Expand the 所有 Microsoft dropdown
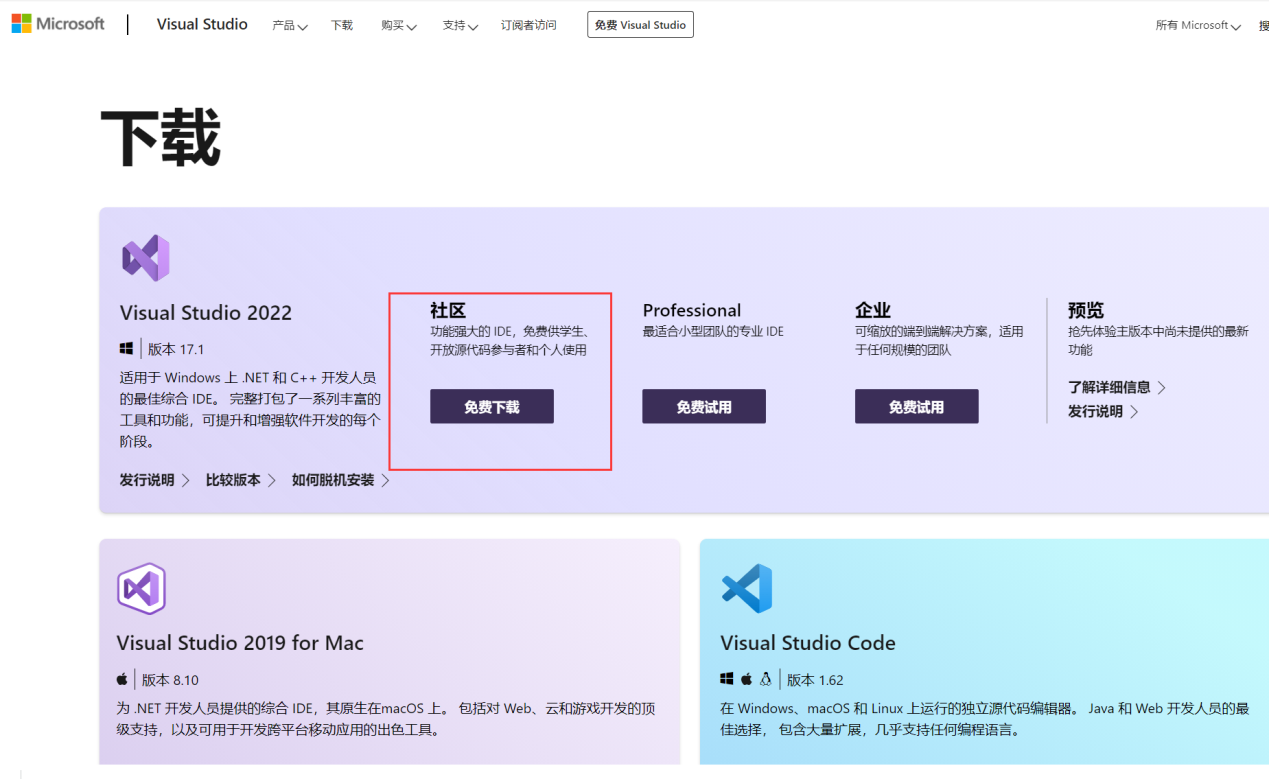 (x=1198, y=25)
